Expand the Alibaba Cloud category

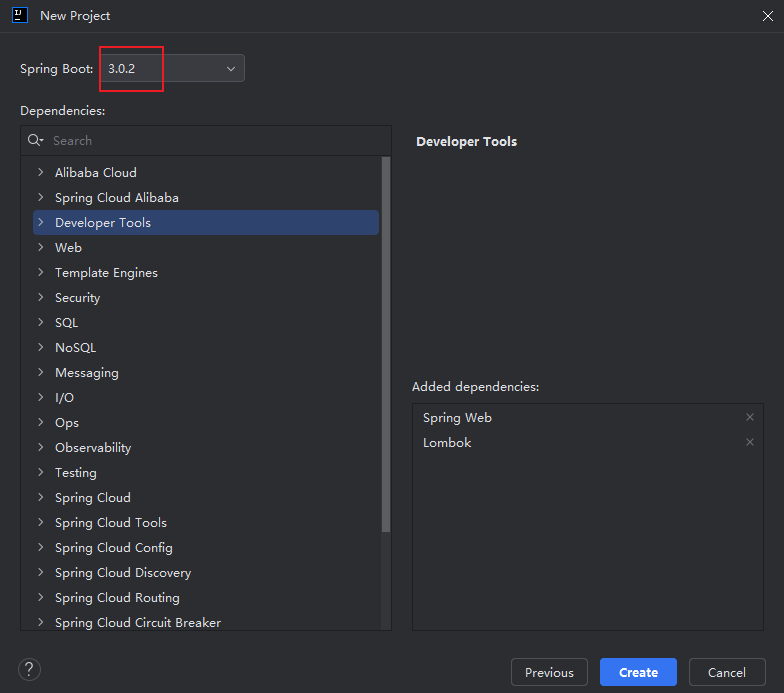(x=41, y=172)
